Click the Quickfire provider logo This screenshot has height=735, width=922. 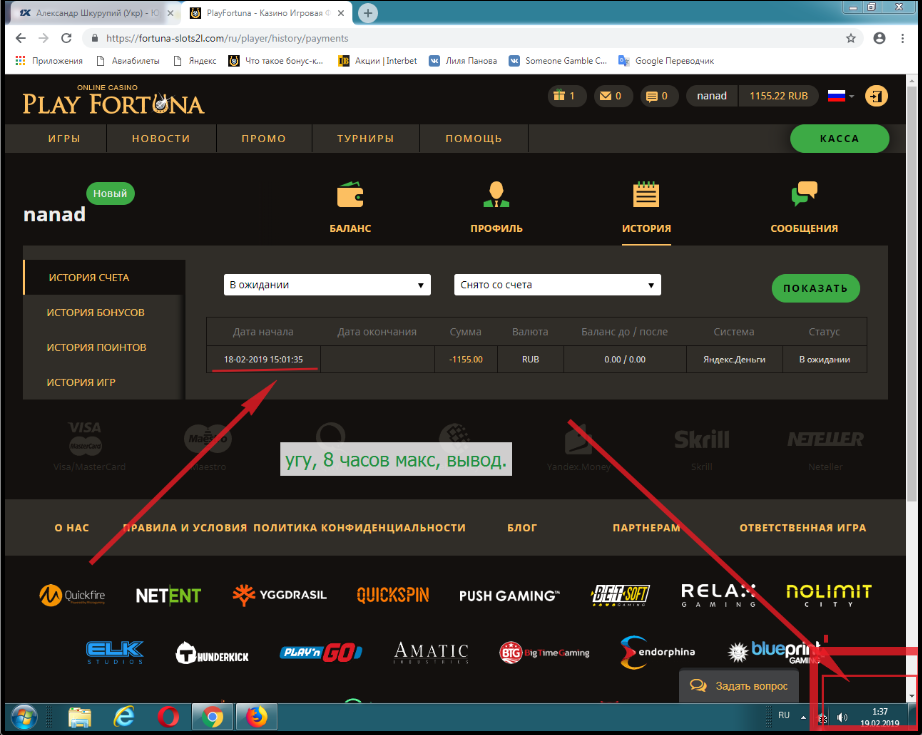pos(72,595)
